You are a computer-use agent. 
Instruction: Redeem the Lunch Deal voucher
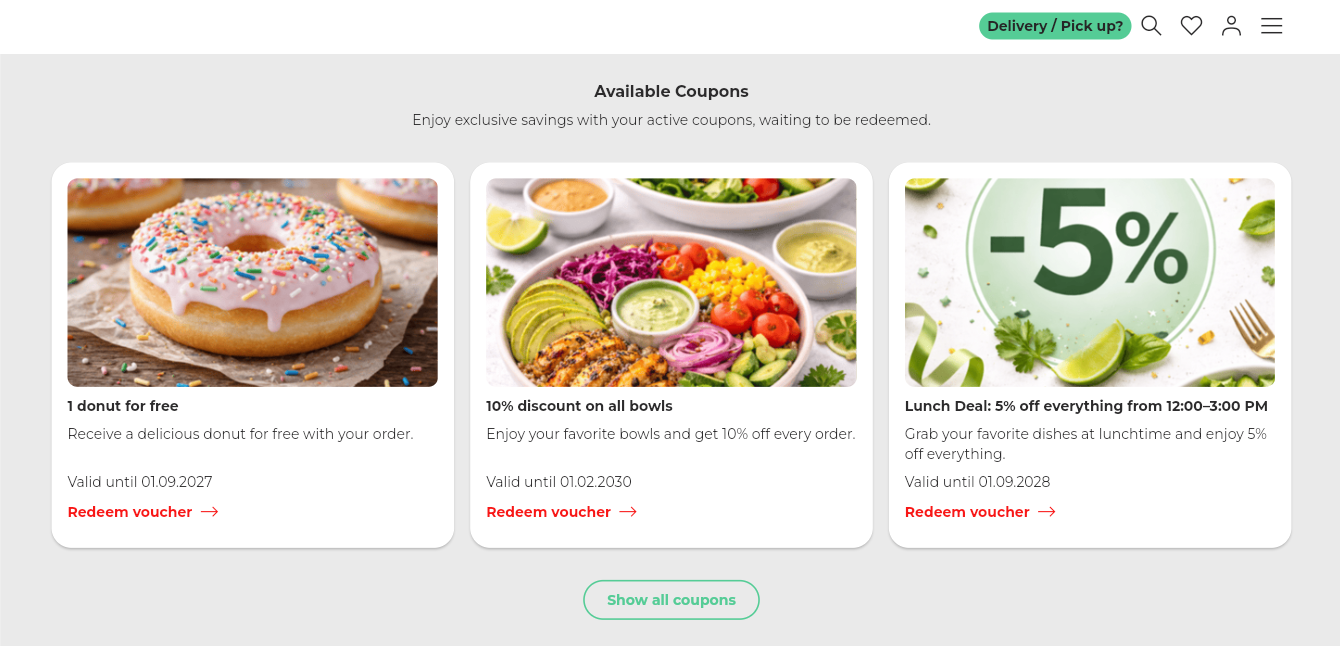point(967,512)
